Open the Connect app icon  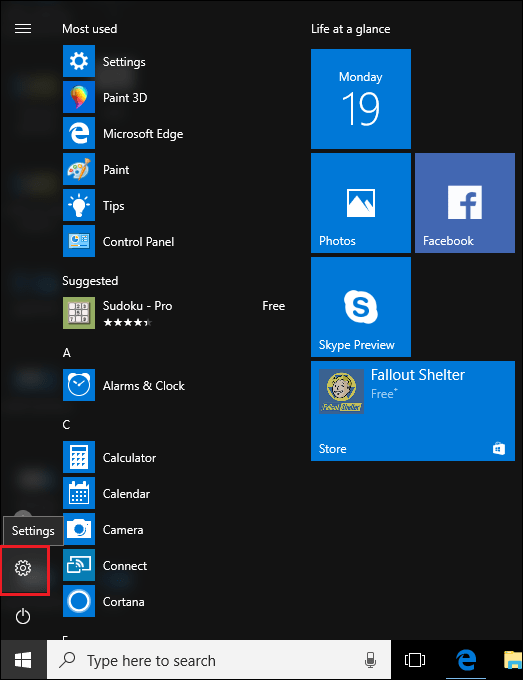pos(79,565)
